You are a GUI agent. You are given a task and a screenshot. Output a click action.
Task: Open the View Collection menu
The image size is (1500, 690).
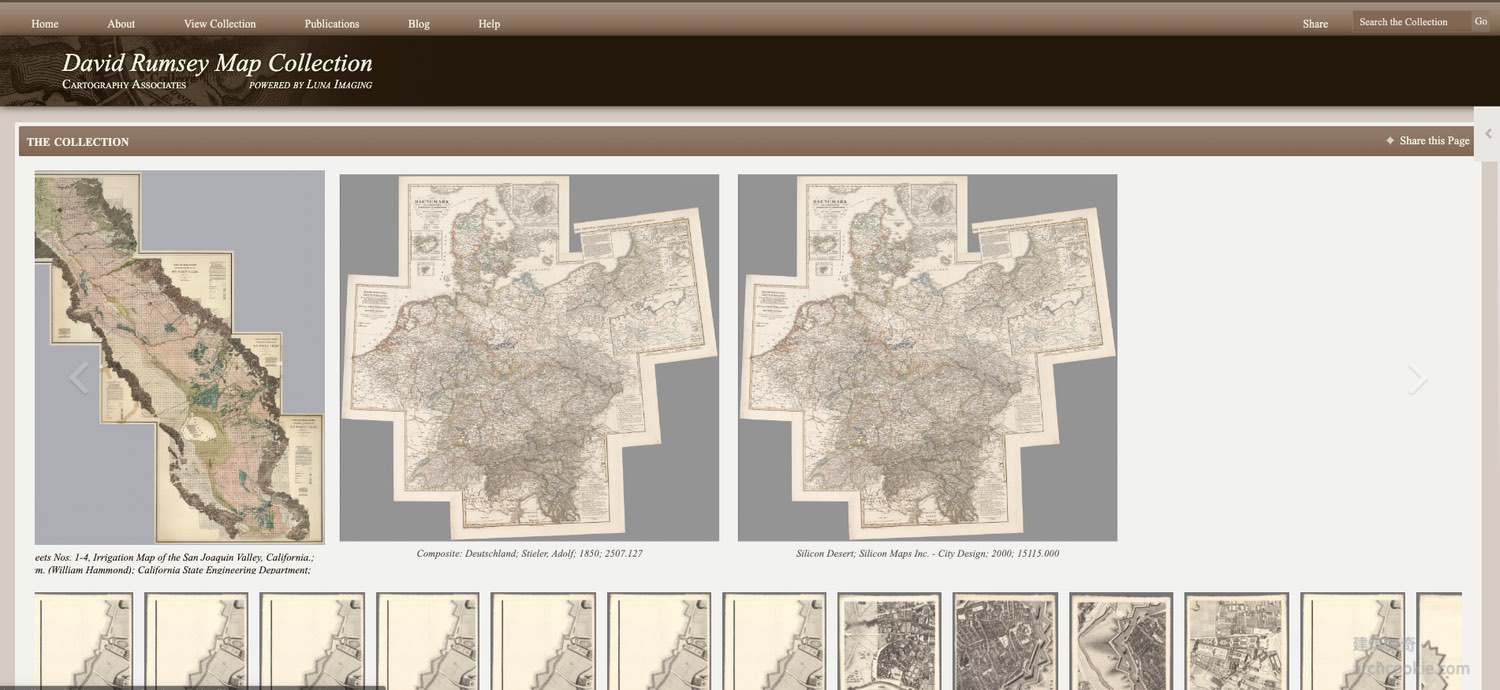coord(220,24)
